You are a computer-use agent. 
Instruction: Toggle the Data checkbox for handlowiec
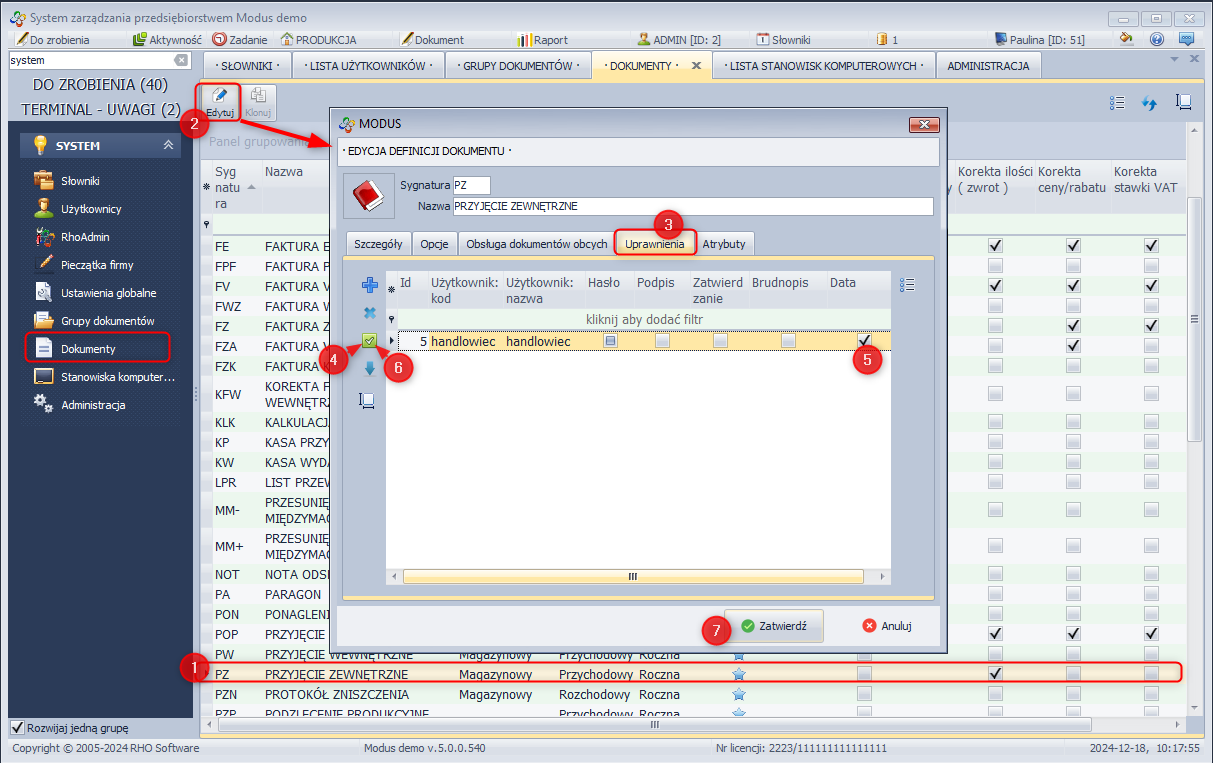[x=864, y=341]
